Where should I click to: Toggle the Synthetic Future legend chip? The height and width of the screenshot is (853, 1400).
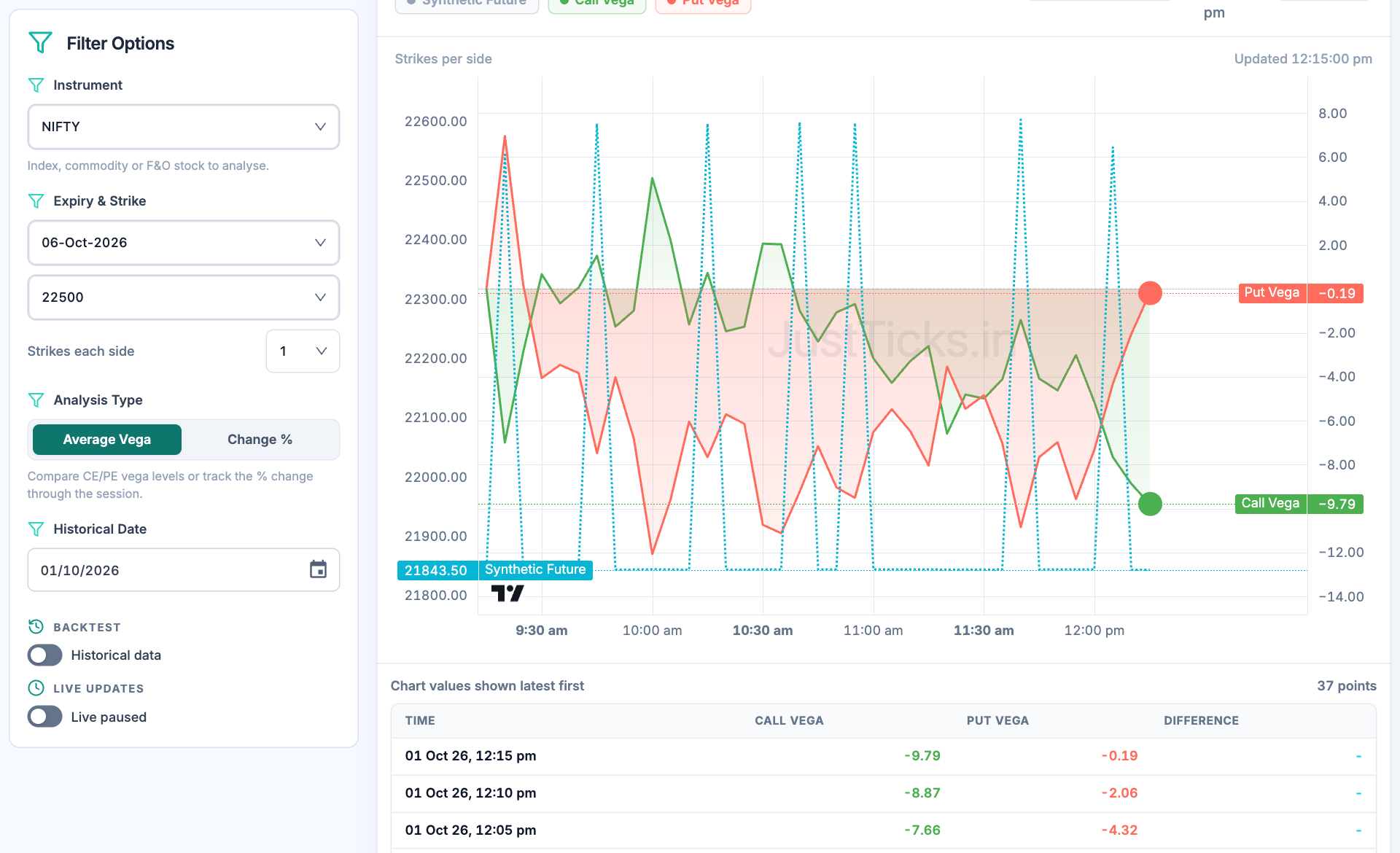pos(467,4)
